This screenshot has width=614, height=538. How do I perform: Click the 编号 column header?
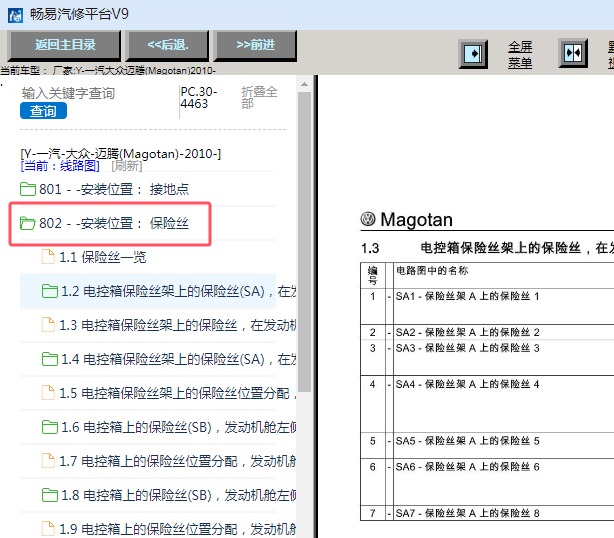tap(372, 275)
